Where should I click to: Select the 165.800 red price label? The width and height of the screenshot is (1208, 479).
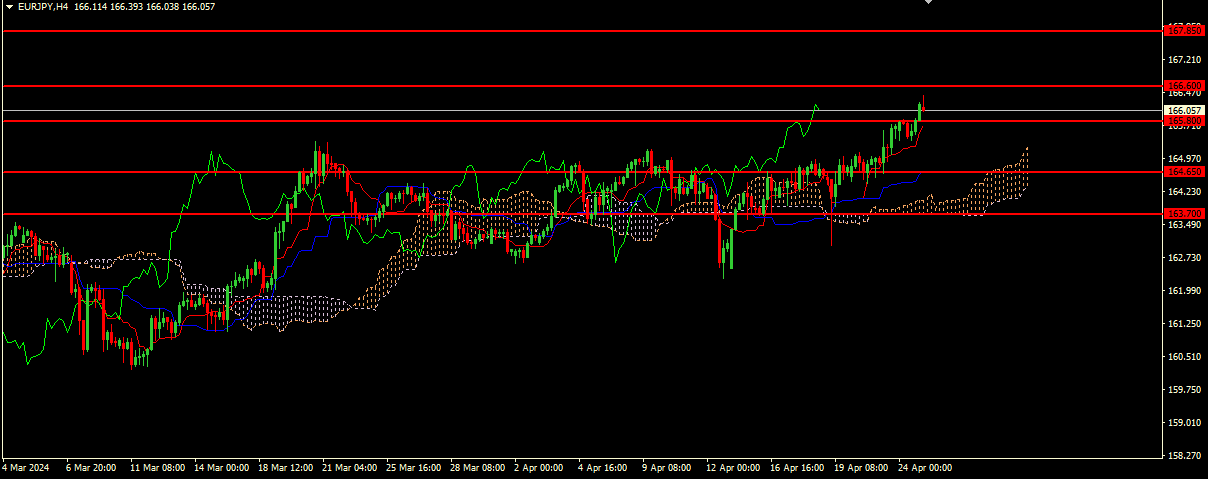pos(1184,121)
